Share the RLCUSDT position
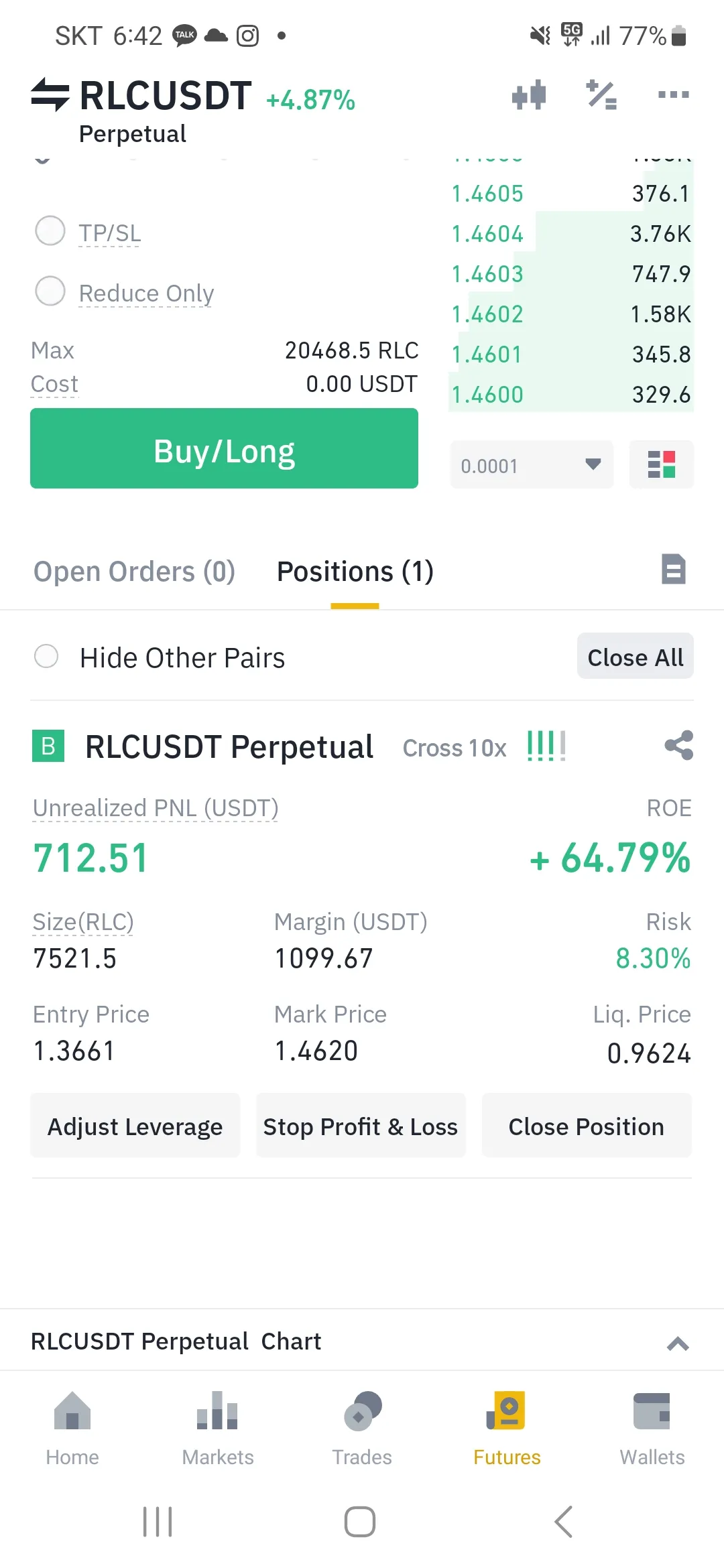724x1568 pixels. (678, 745)
